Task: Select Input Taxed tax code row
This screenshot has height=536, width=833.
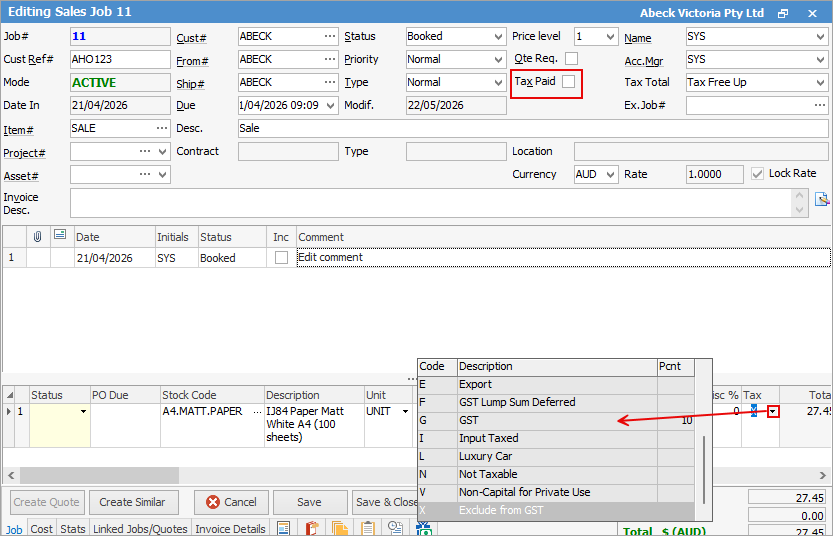Action: tap(556, 438)
